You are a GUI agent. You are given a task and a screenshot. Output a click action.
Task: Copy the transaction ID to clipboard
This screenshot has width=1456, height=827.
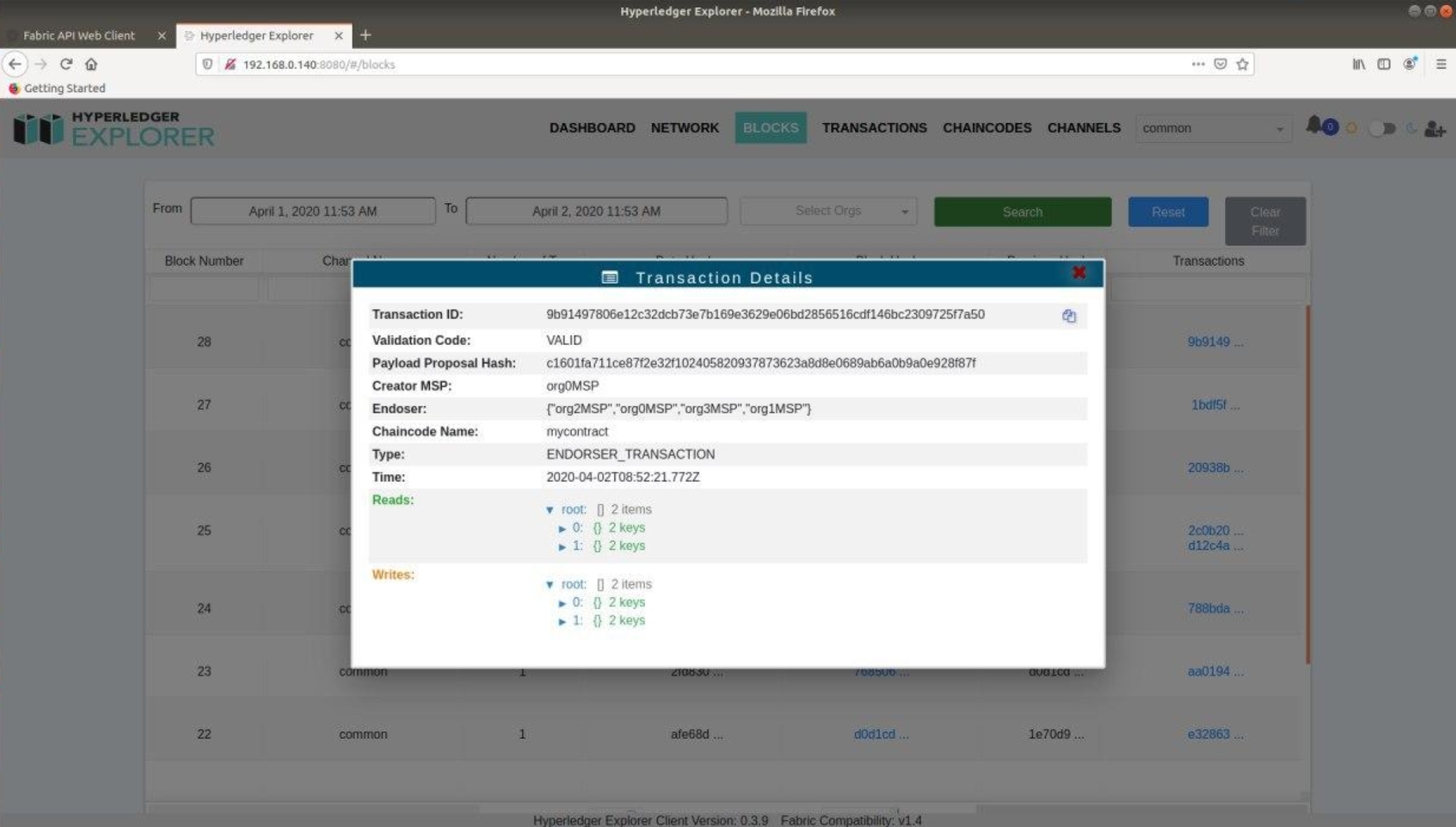click(x=1068, y=316)
